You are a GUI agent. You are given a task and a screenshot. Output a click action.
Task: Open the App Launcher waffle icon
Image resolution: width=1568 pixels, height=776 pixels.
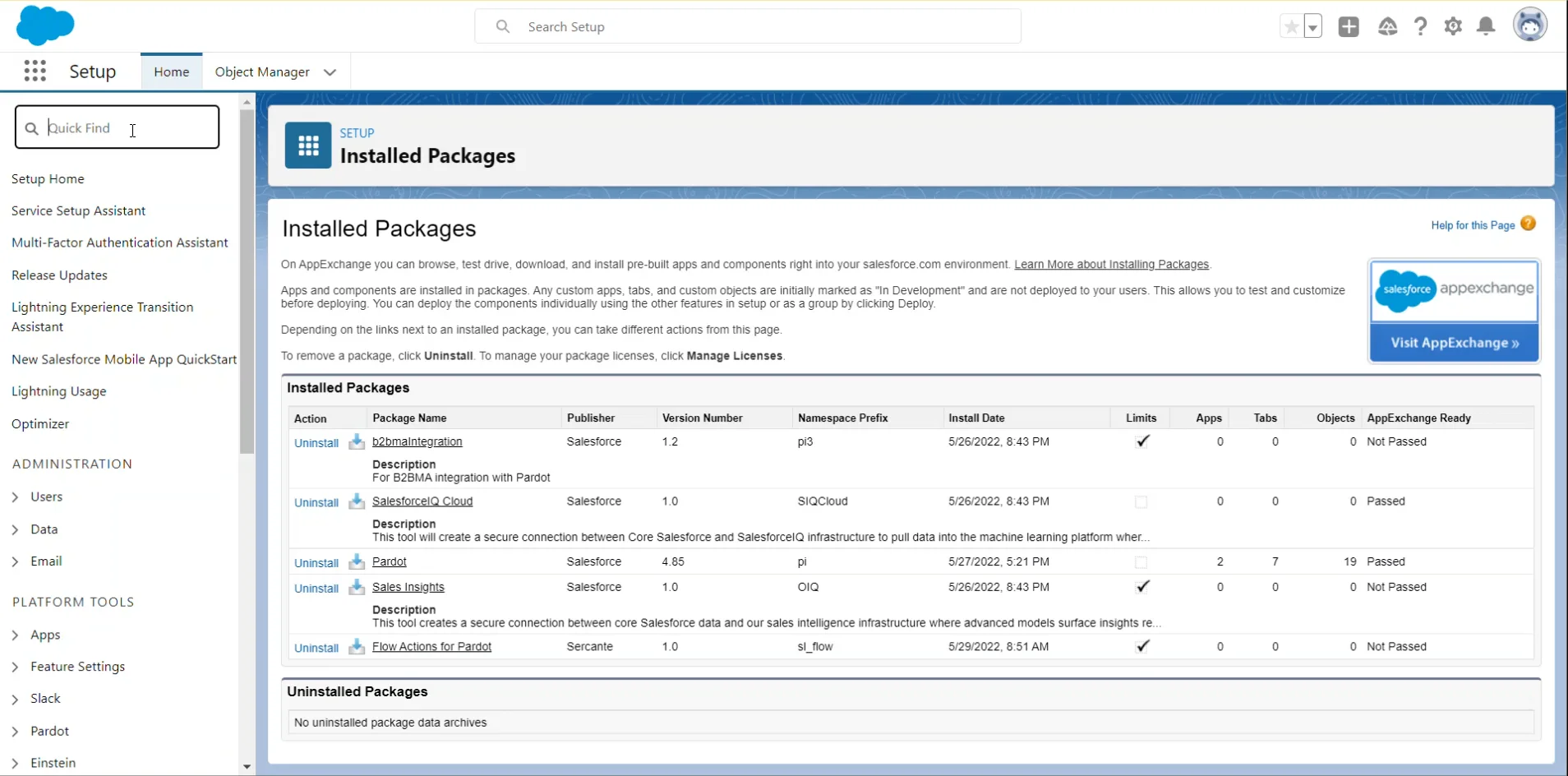[x=35, y=71]
